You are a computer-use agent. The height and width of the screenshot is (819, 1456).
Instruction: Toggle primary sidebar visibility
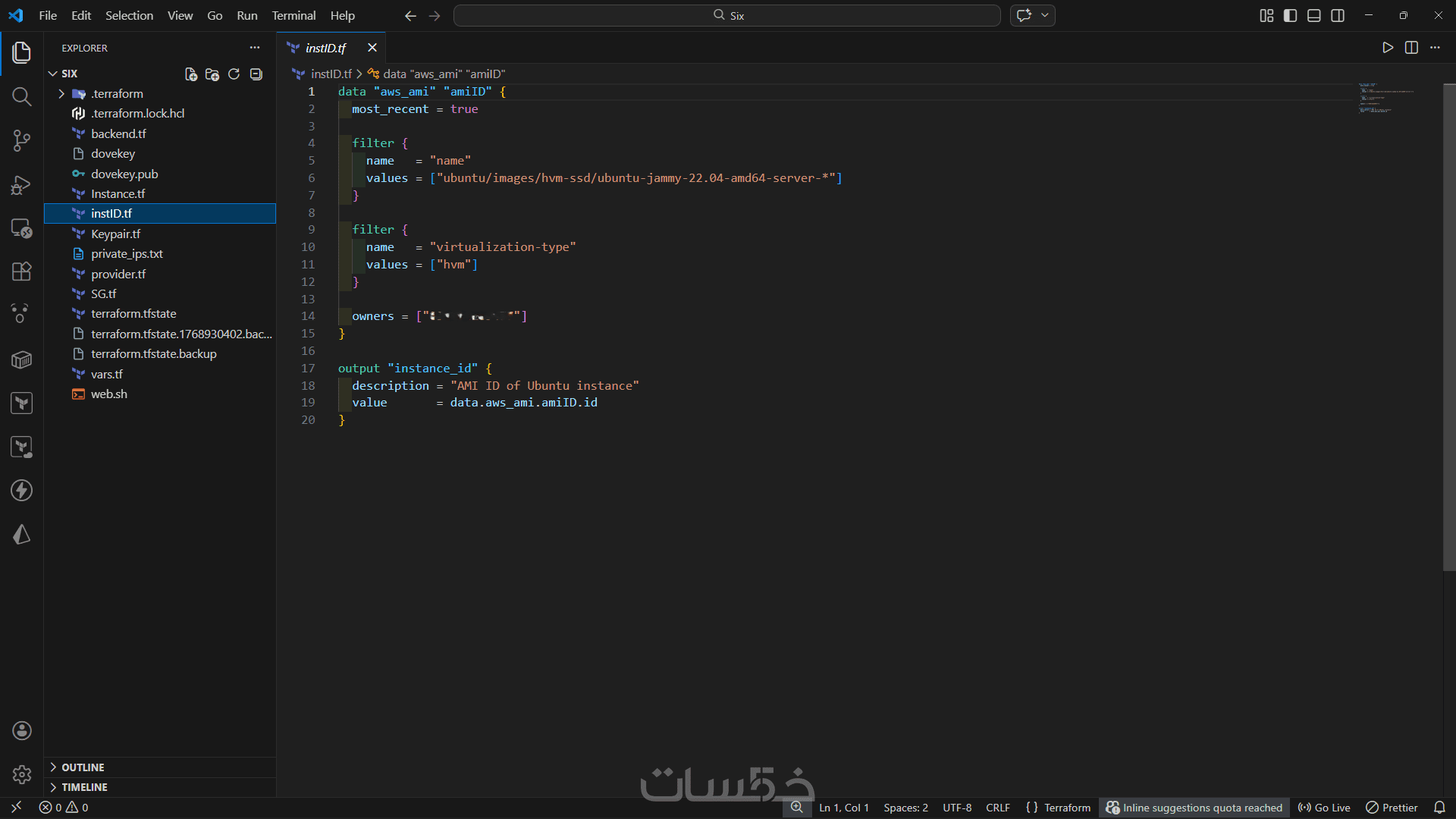[1290, 15]
